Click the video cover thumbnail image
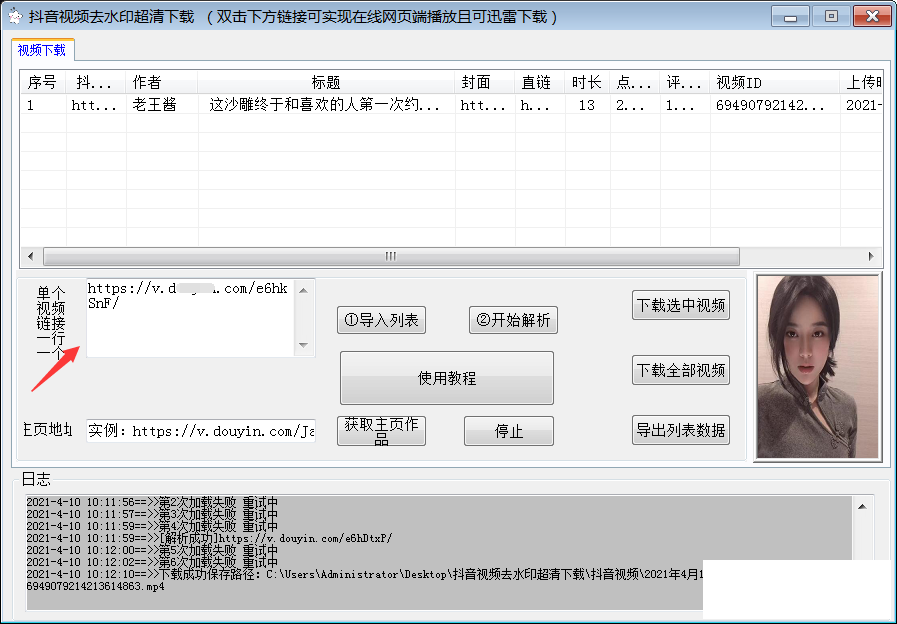This screenshot has width=897, height=624. tap(817, 367)
